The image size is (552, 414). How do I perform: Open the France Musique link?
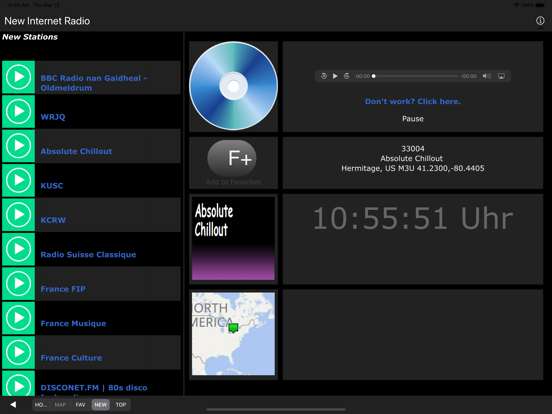click(73, 323)
